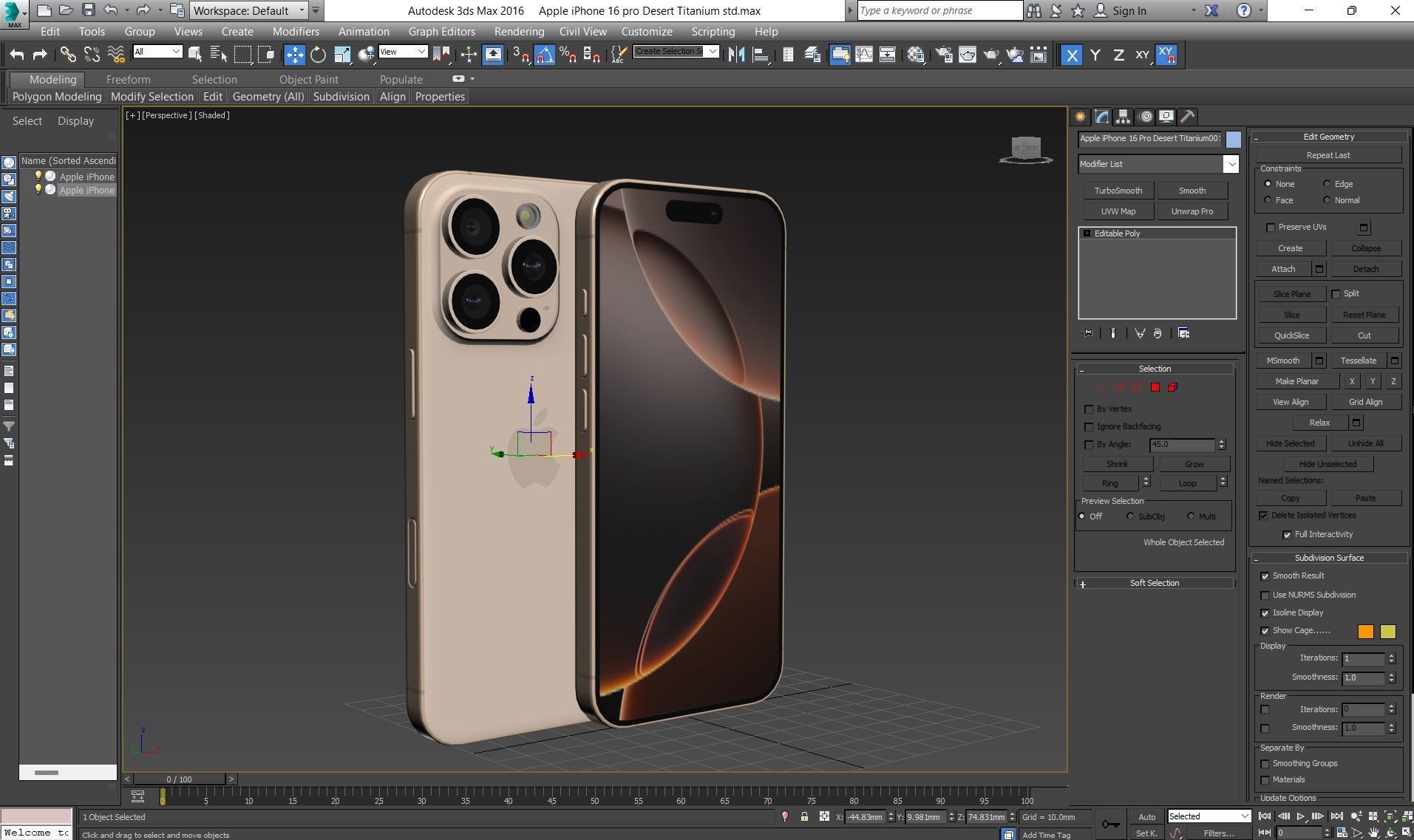Toggle the Percent Snap icon
This screenshot has width=1414, height=840.
click(568, 55)
